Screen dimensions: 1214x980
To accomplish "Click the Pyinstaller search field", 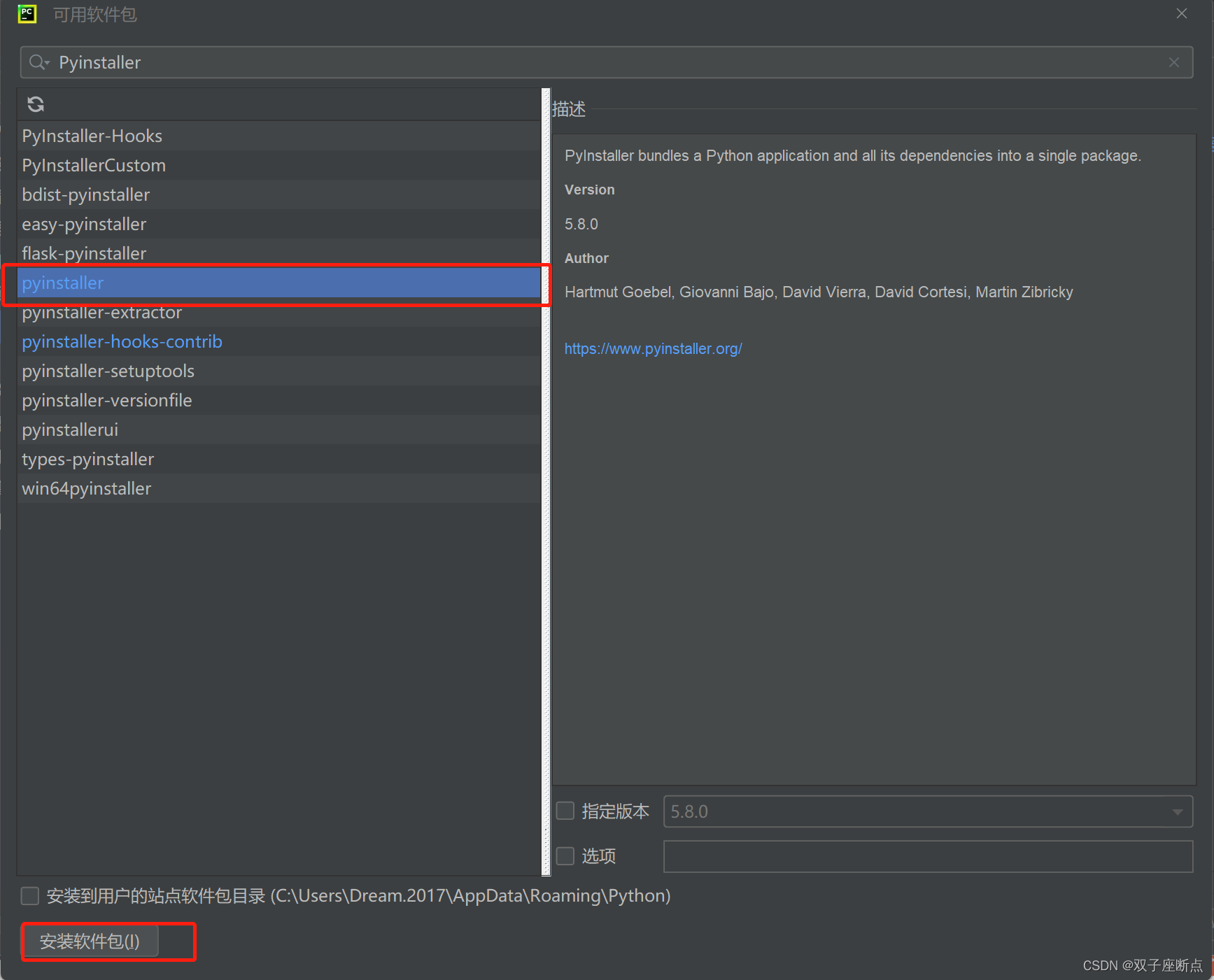I will click(607, 62).
